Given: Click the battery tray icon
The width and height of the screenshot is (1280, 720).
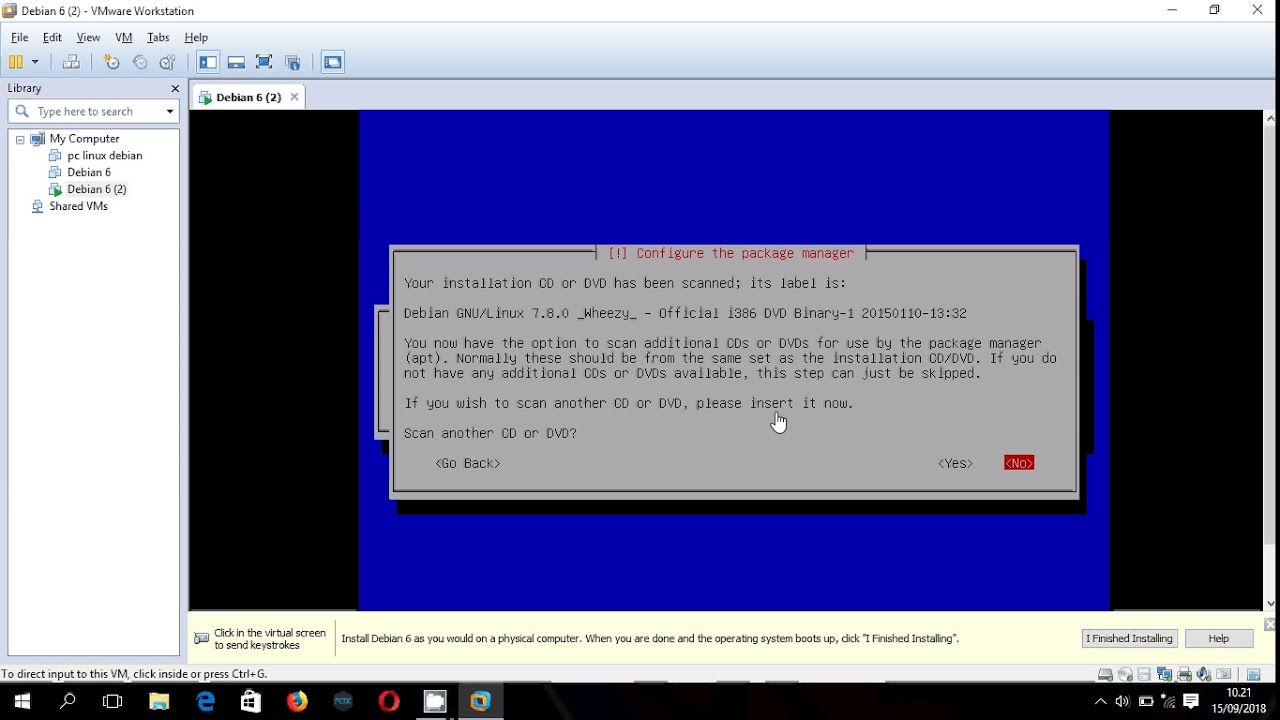Looking at the screenshot, I should 1146,702.
